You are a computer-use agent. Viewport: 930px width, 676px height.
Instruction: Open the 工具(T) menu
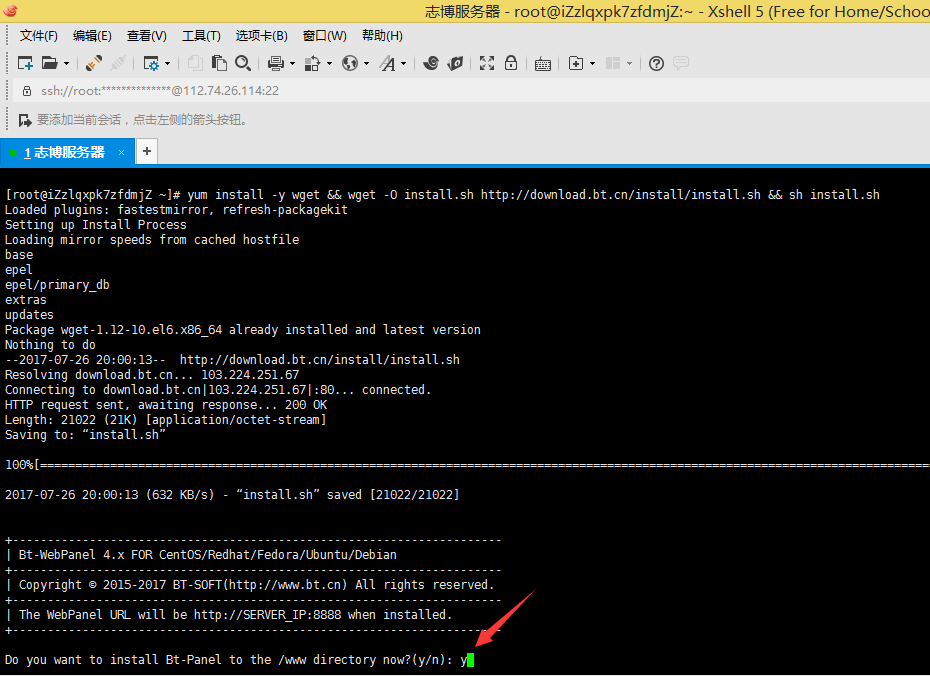[x=201, y=36]
